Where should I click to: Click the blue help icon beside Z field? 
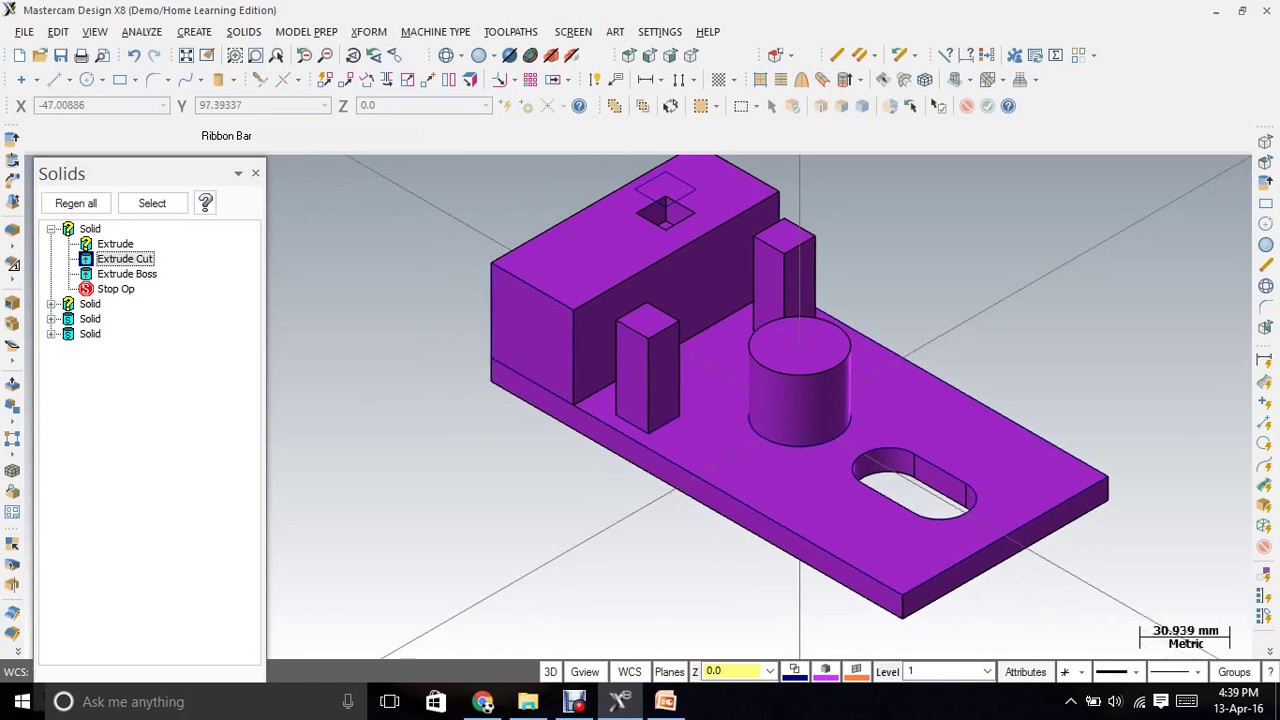coord(579,106)
